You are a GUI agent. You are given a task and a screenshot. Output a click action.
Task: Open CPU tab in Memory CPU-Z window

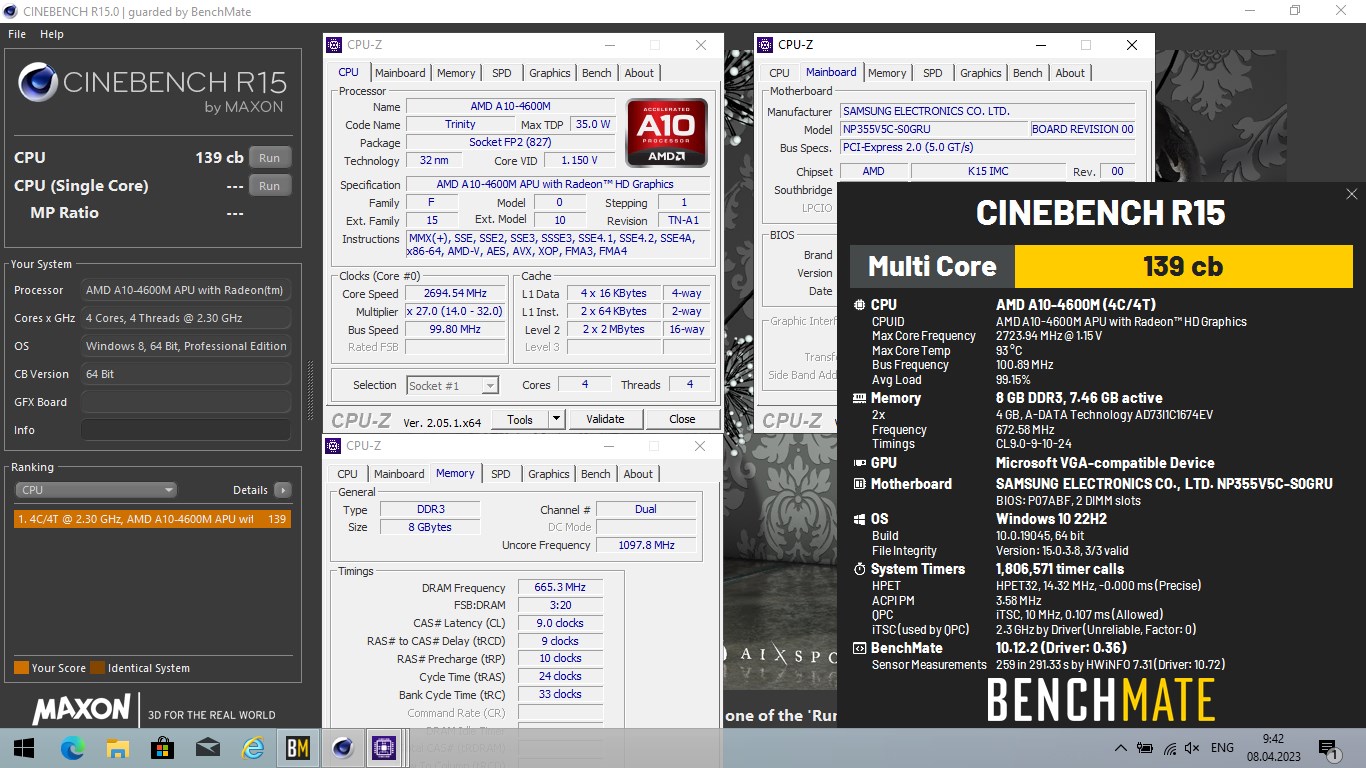[348, 474]
